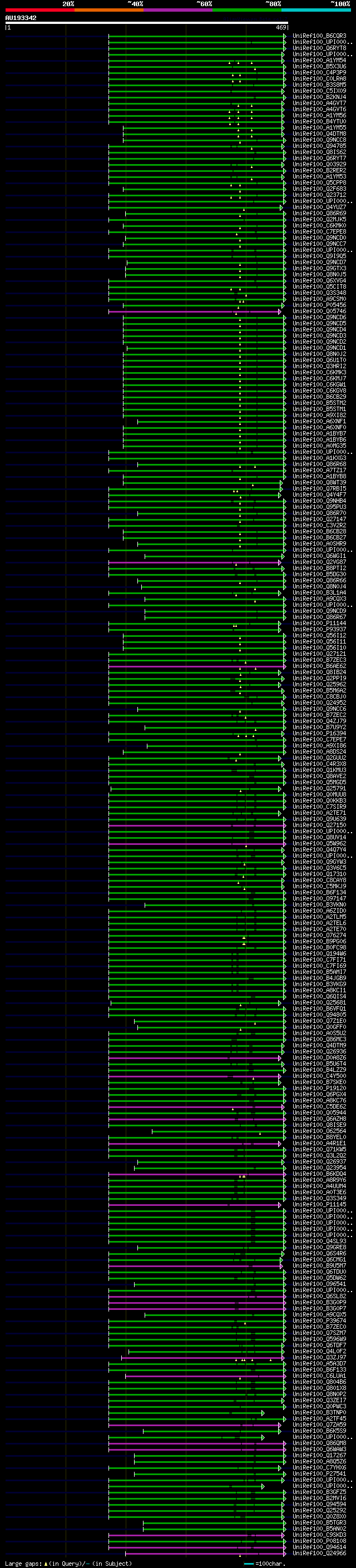
Task: Select the UniRef100_Q1KMU3 label
Action: 319,770
